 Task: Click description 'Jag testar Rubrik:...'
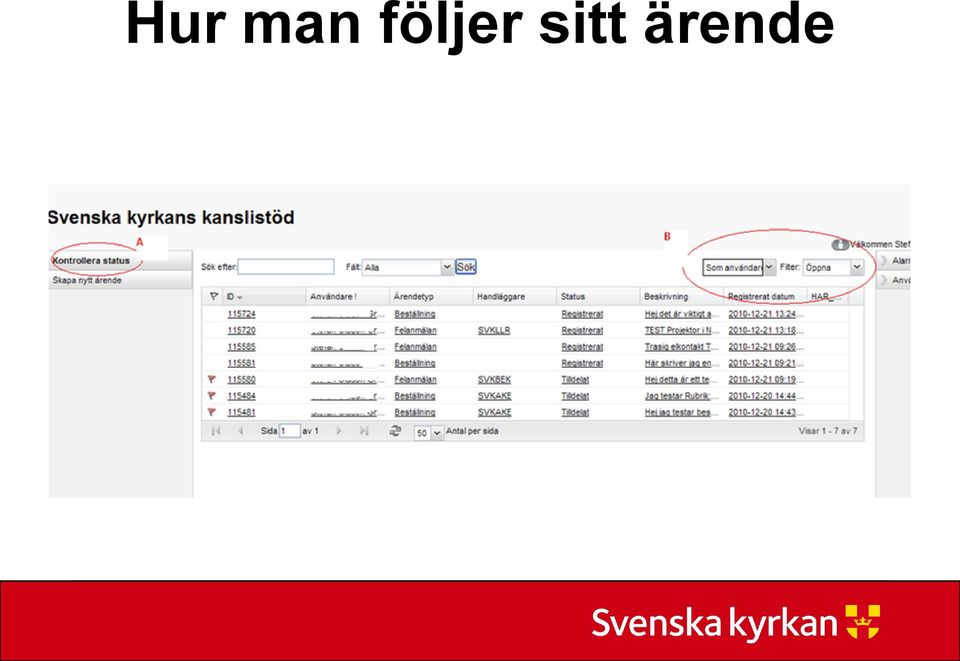(682, 396)
